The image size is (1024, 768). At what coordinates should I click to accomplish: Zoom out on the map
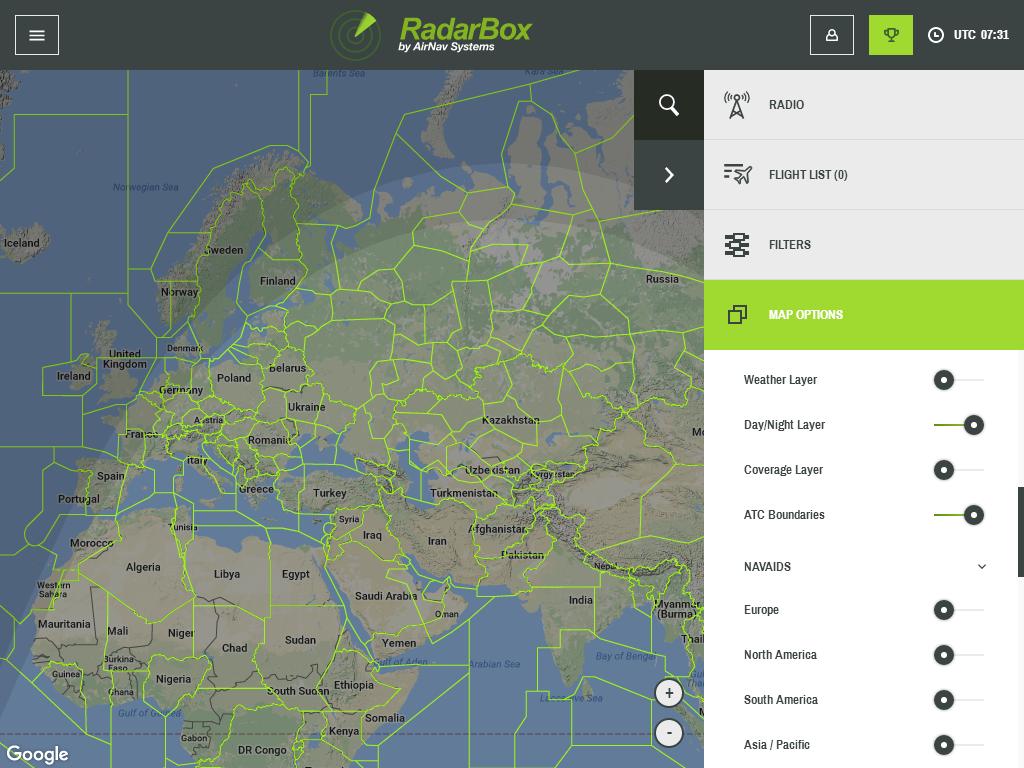tap(669, 733)
